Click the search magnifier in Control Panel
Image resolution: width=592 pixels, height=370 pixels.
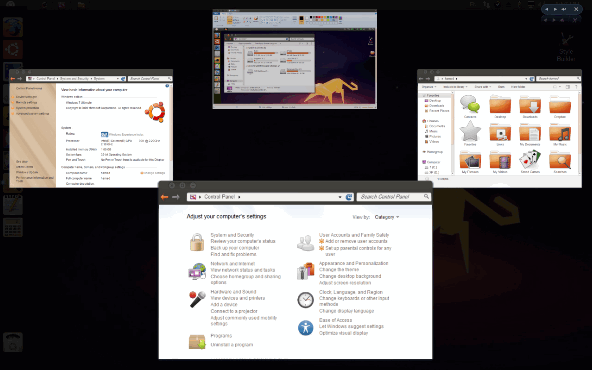pyautogui.click(x=426, y=196)
